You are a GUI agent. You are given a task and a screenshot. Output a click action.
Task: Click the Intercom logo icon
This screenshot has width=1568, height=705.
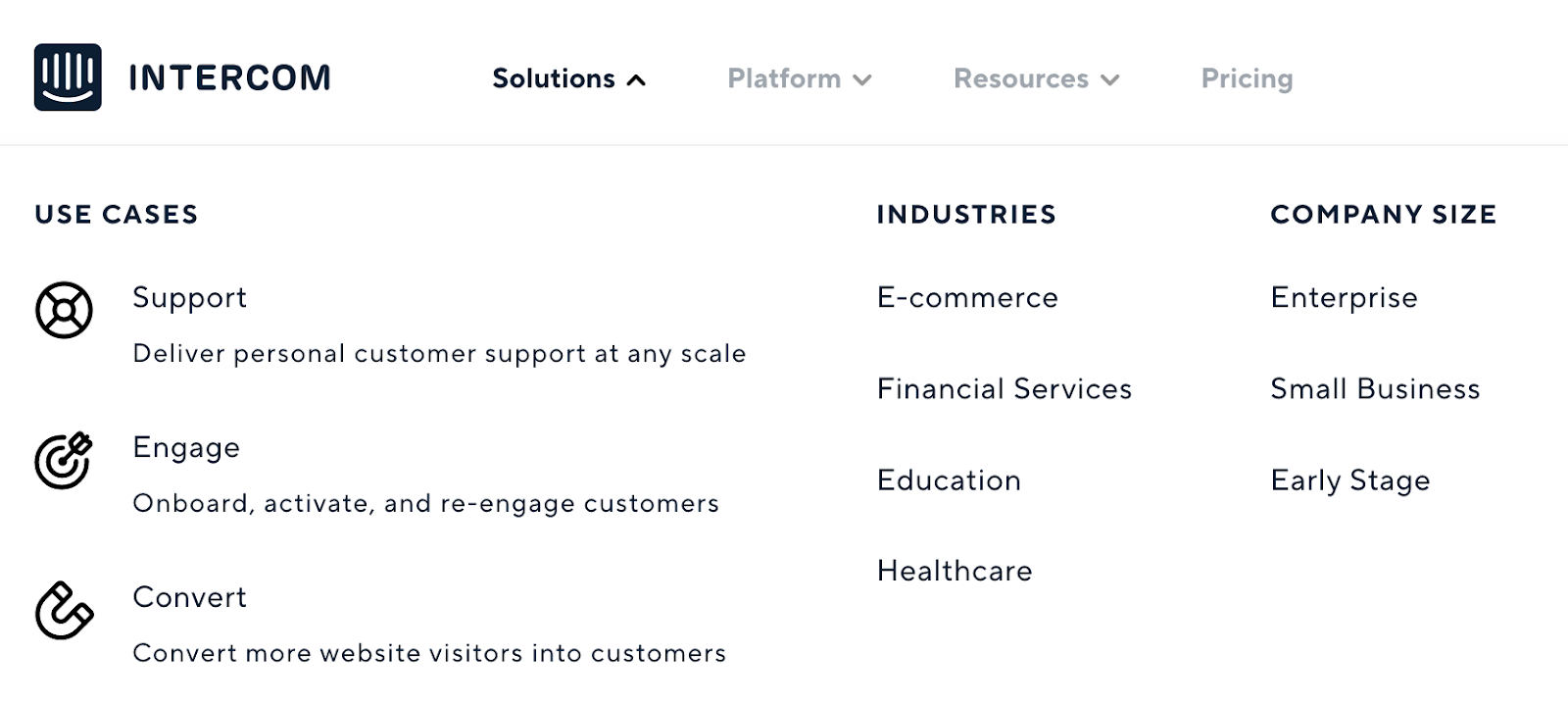[x=68, y=77]
